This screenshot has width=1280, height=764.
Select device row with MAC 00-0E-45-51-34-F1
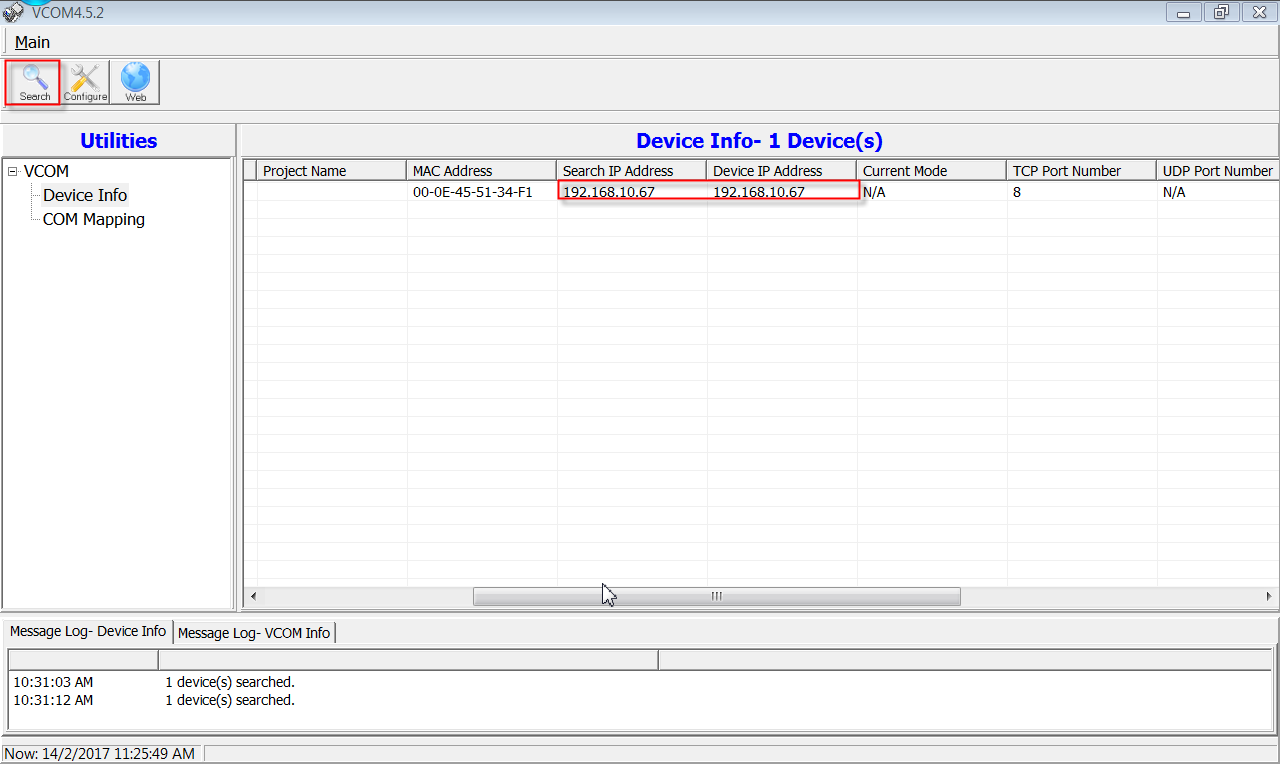(472, 192)
